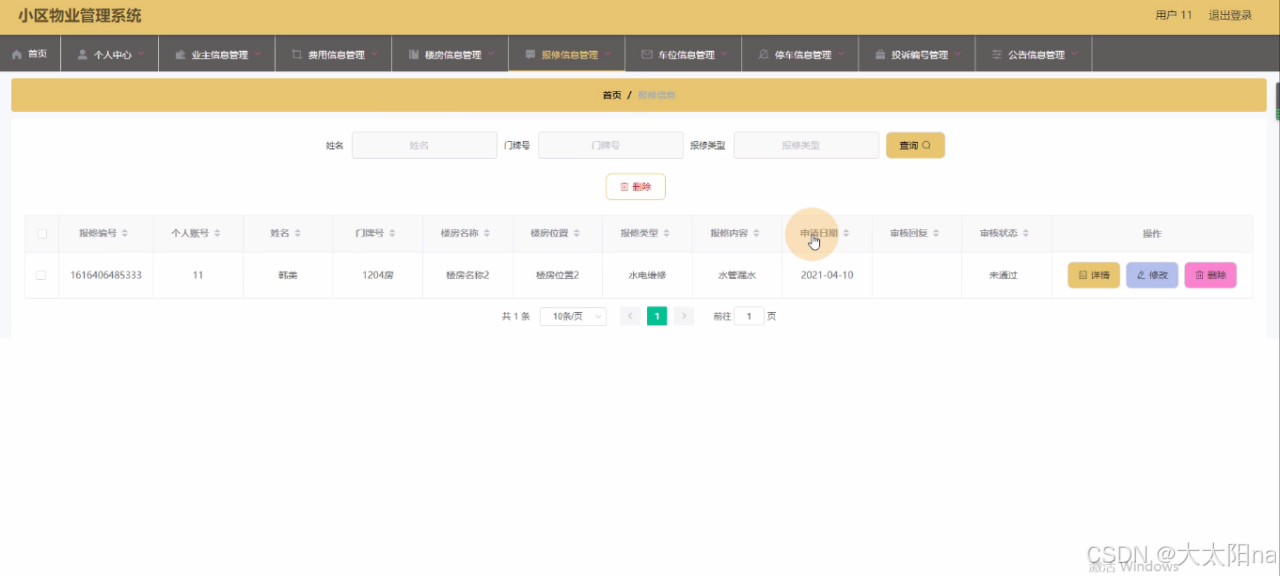Focus the 姓名 search input field
Image resolution: width=1280 pixels, height=576 pixels.
point(424,145)
